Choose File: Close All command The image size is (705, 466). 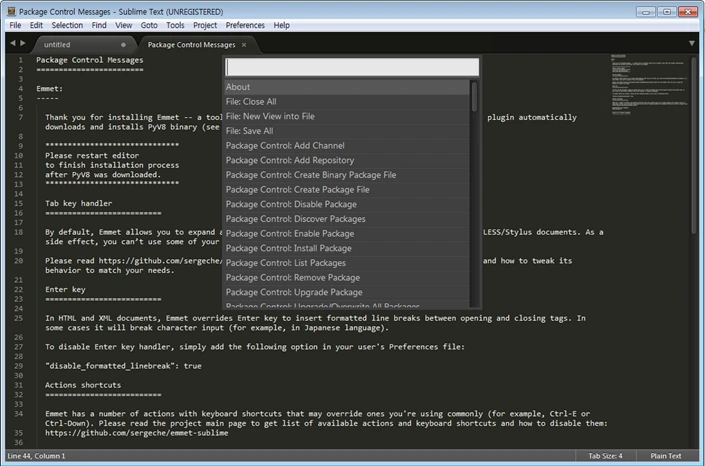[x=347, y=102]
